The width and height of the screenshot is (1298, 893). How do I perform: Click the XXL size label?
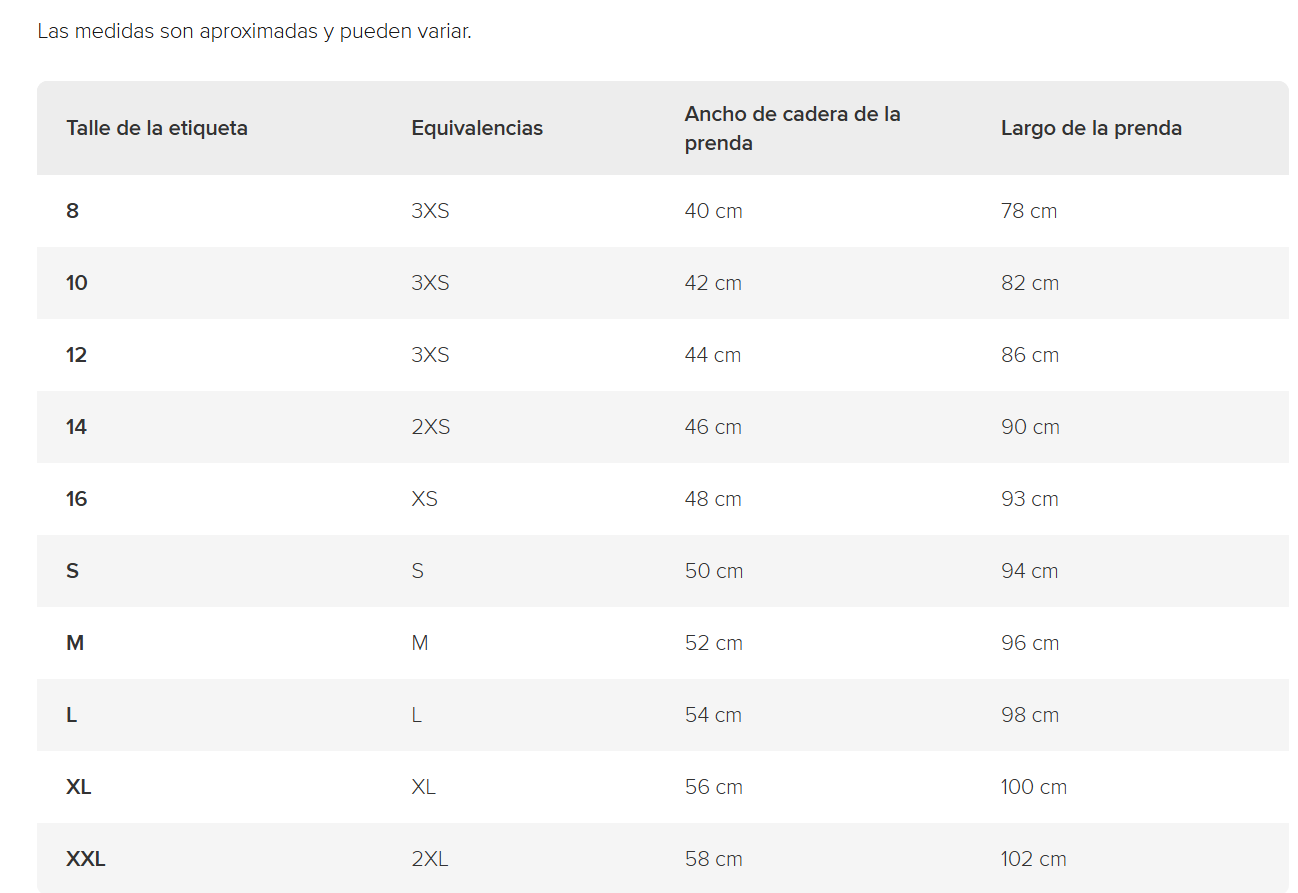click(x=86, y=859)
